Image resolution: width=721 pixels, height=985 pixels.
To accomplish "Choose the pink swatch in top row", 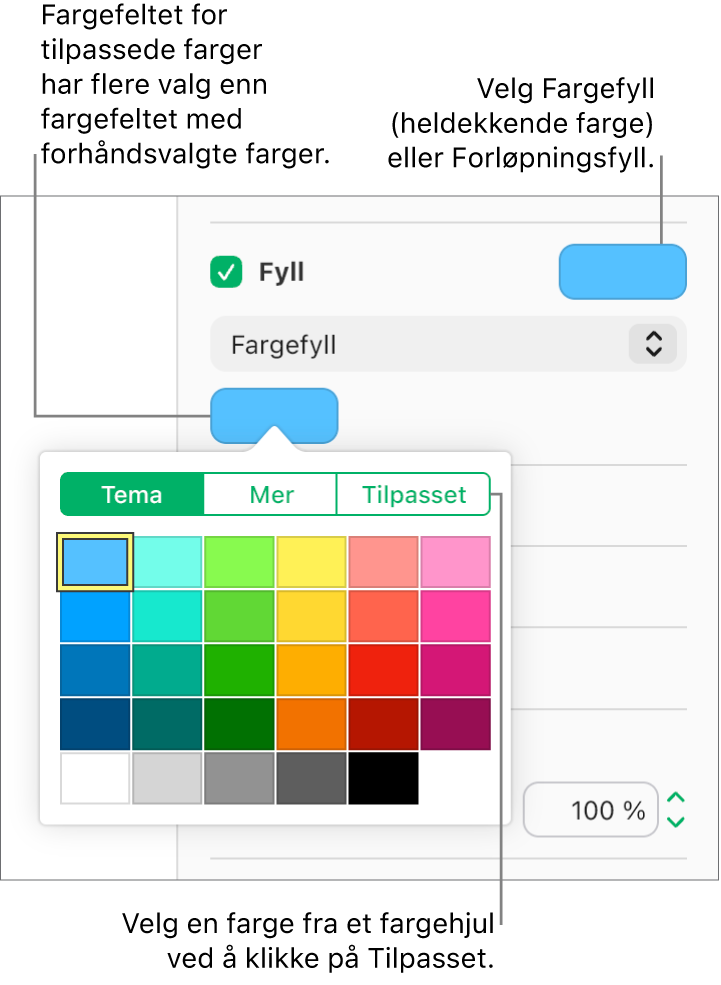I will click(x=455, y=562).
